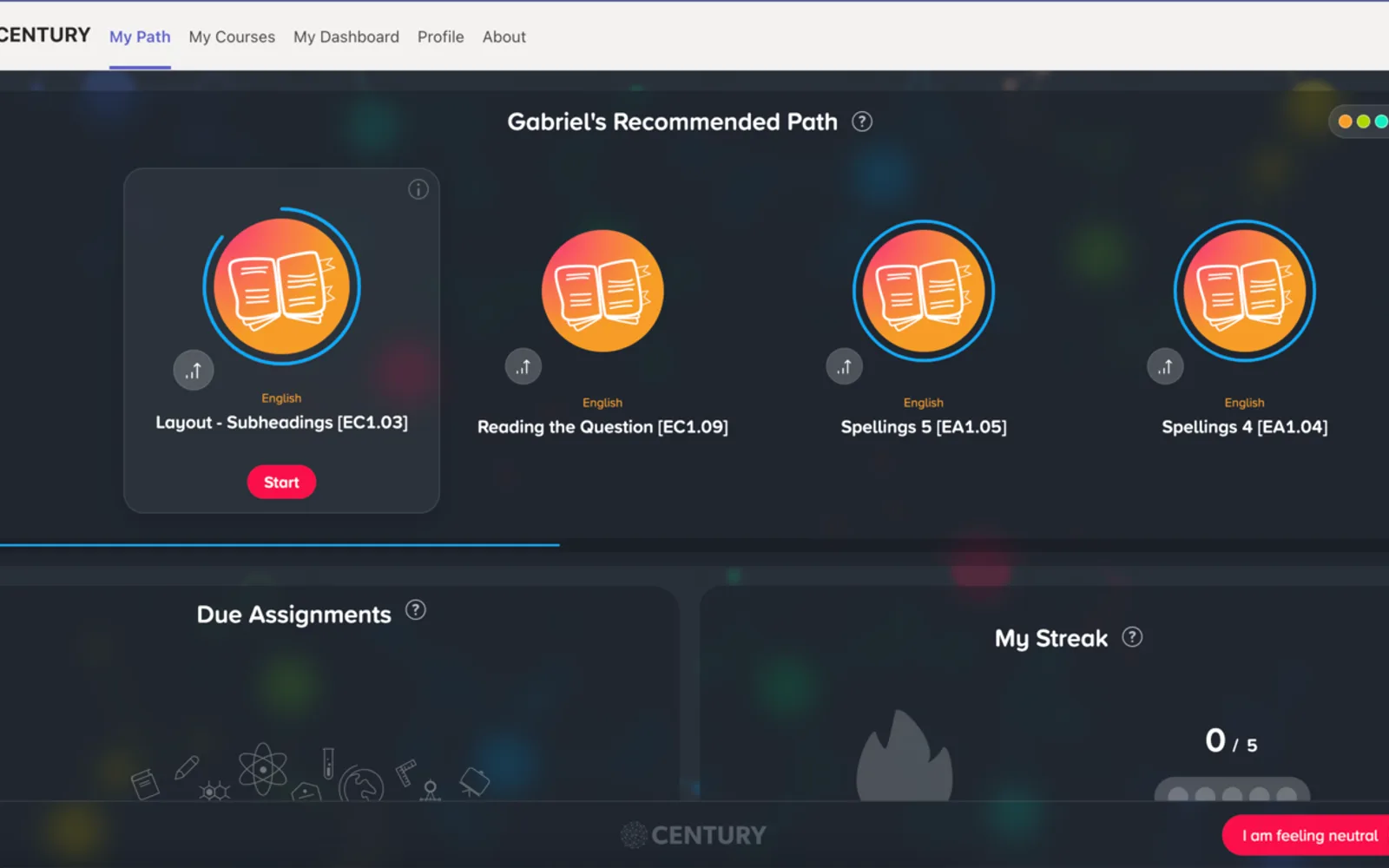Click the CENTURY logo in header

(x=45, y=35)
